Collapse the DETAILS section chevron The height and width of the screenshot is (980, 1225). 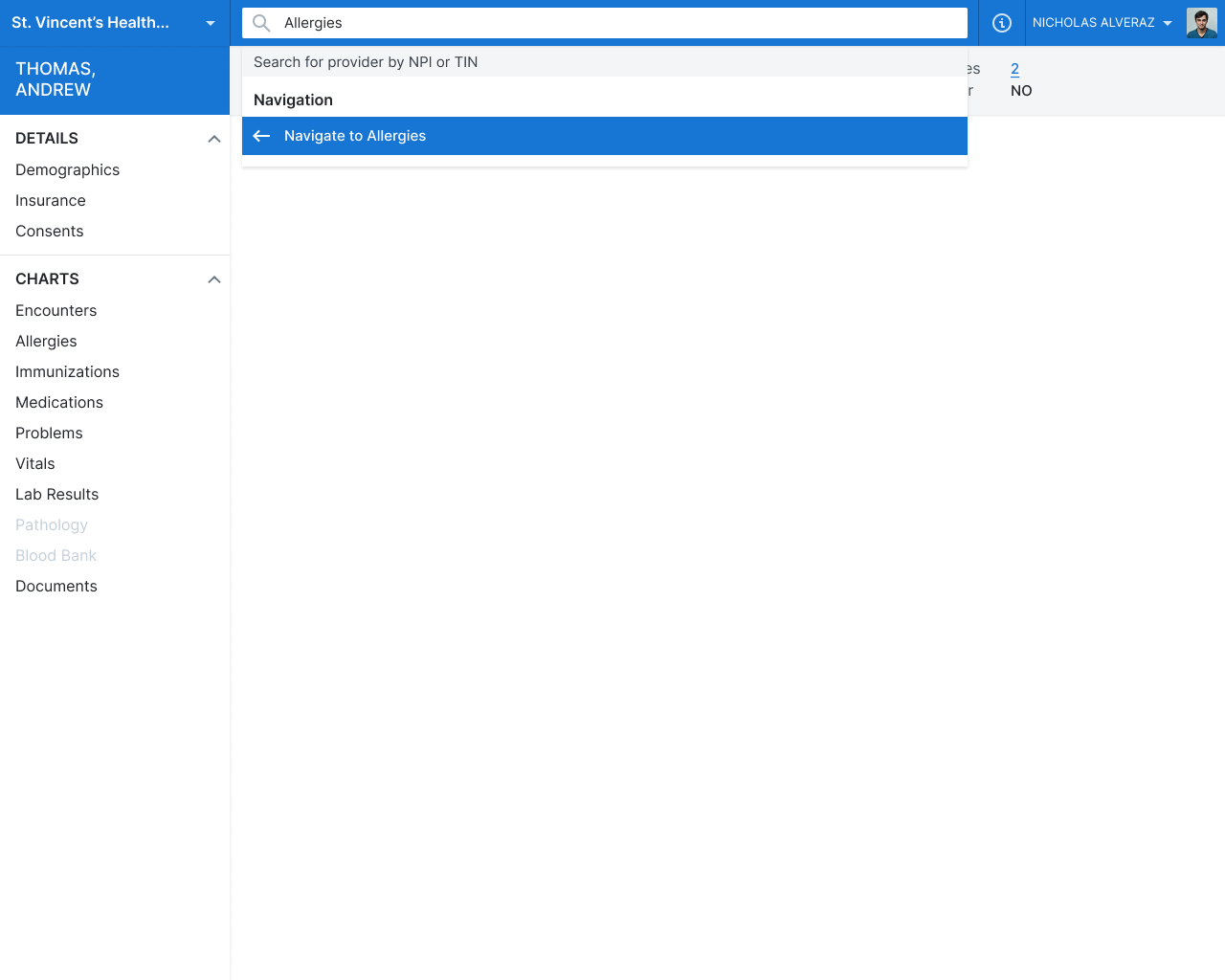pyautogui.click(x=214, y=139)
